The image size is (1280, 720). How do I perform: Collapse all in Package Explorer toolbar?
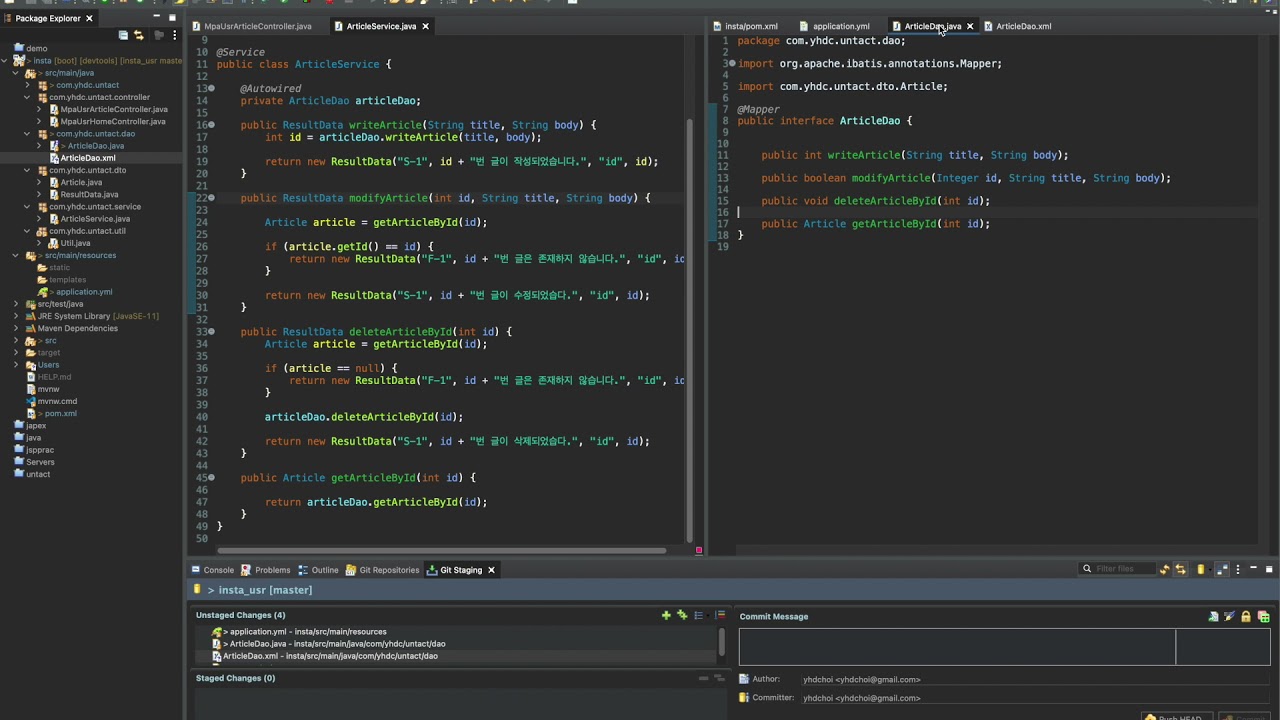(x=123, y=35)
